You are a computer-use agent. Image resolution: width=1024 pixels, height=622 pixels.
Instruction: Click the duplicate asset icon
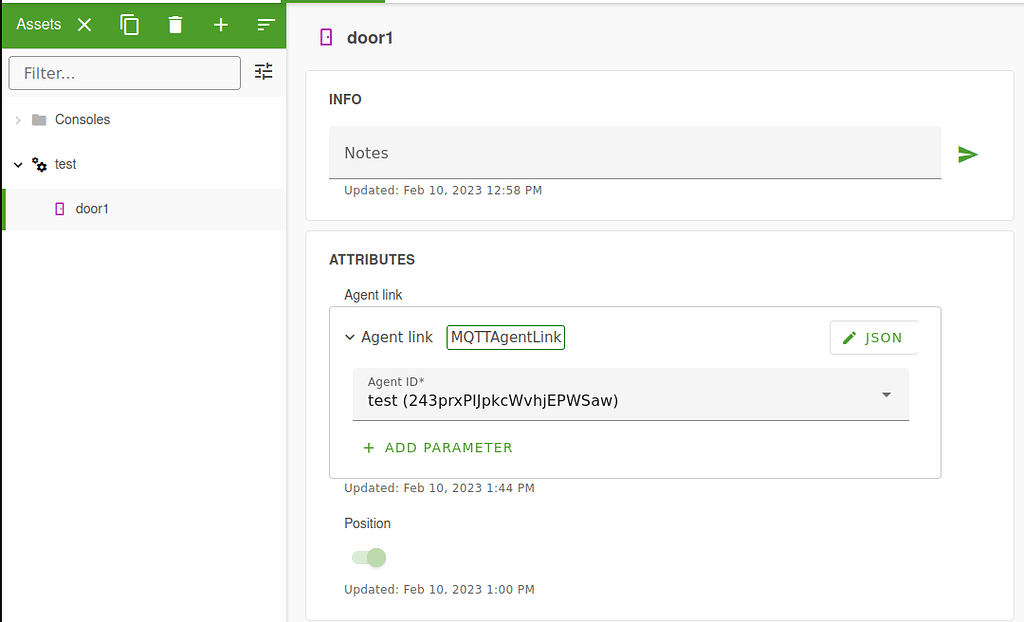click(x=129, y=24)
